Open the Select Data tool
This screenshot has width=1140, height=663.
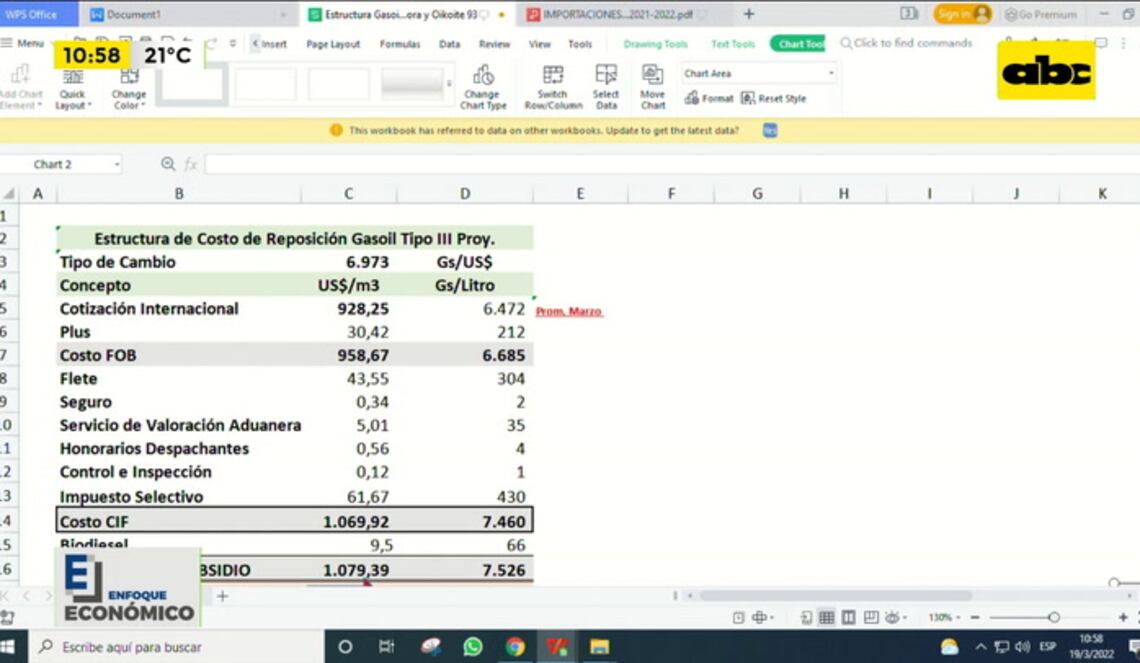click(606, 76)
